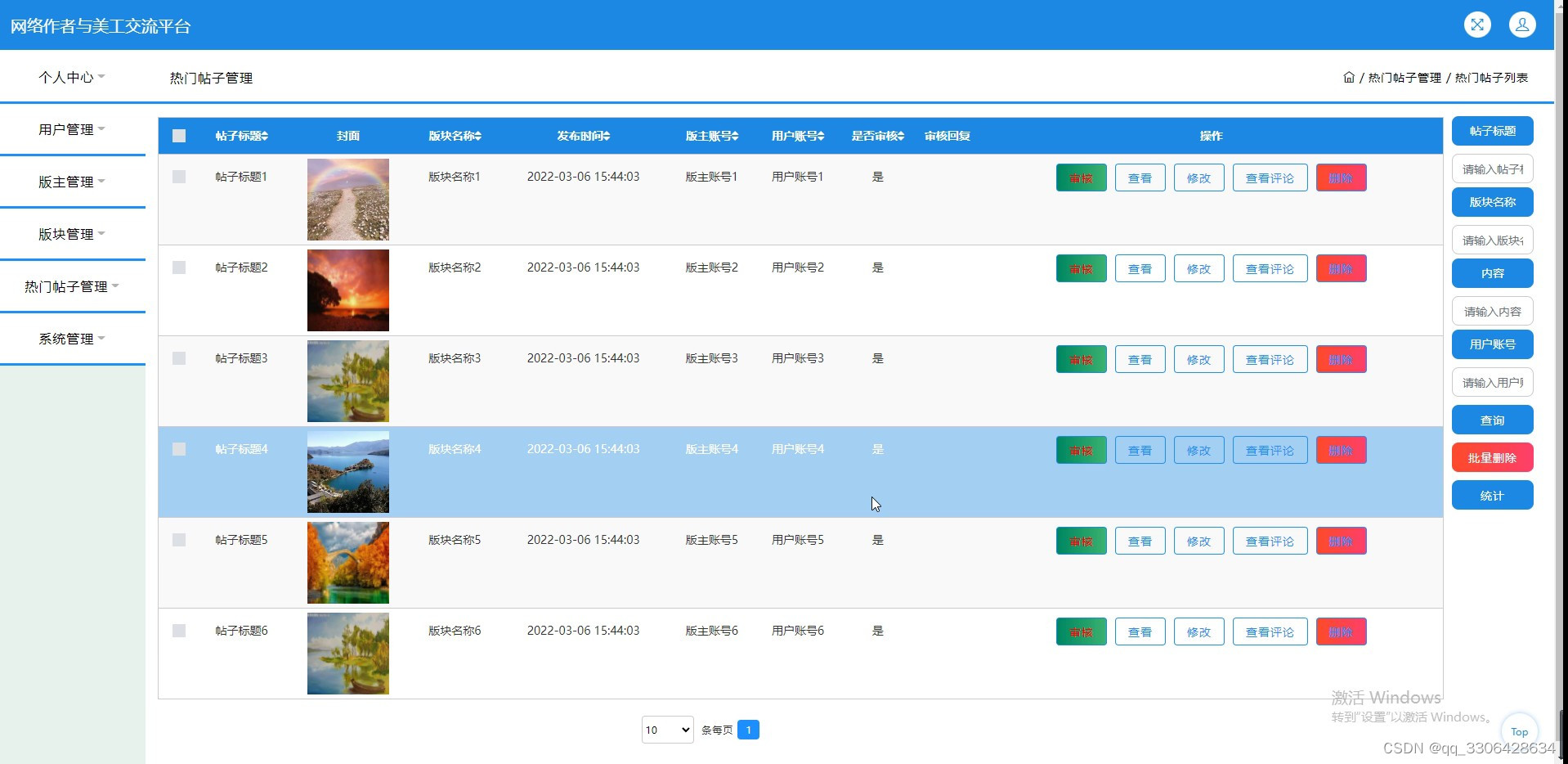Open lake painting thumbnail of 帖子标题3
The image size is (1568, 764).
point(348,381)
